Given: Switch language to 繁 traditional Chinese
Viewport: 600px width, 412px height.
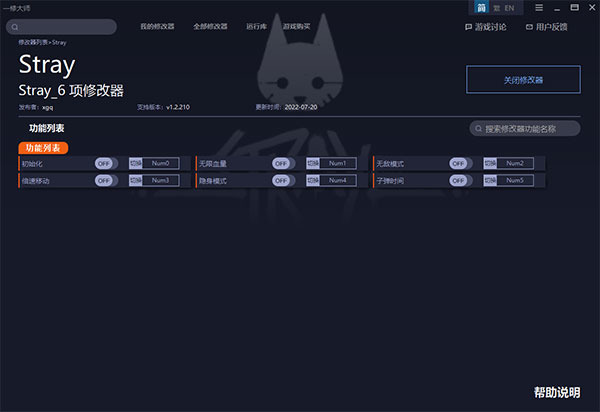Looking at the screenshot, I should pos(496,8).
